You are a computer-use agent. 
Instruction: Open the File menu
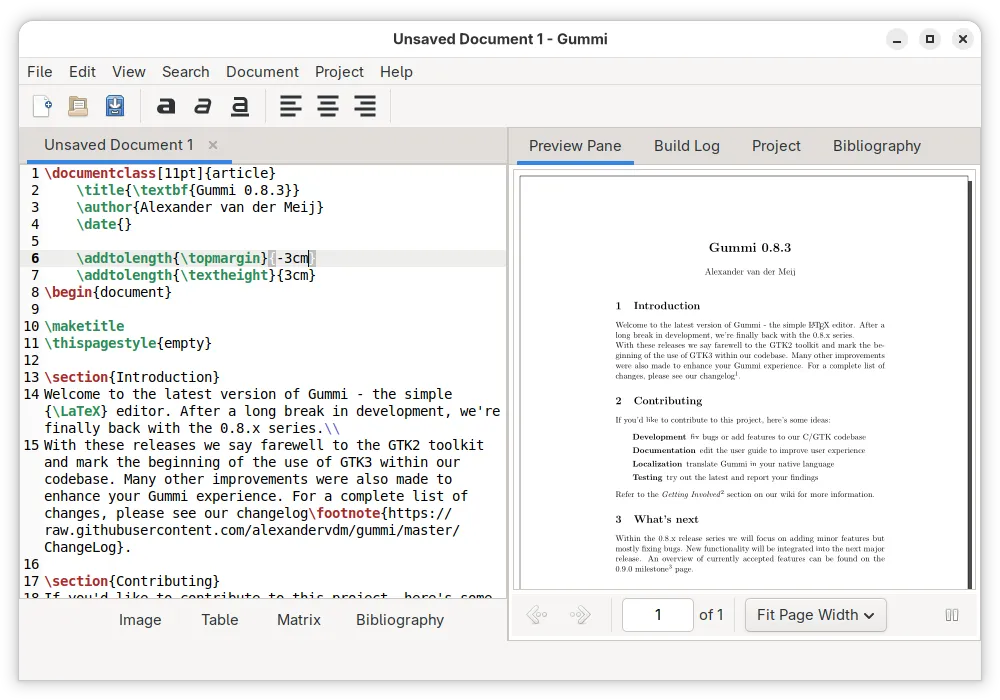click(x=40, y=71)
